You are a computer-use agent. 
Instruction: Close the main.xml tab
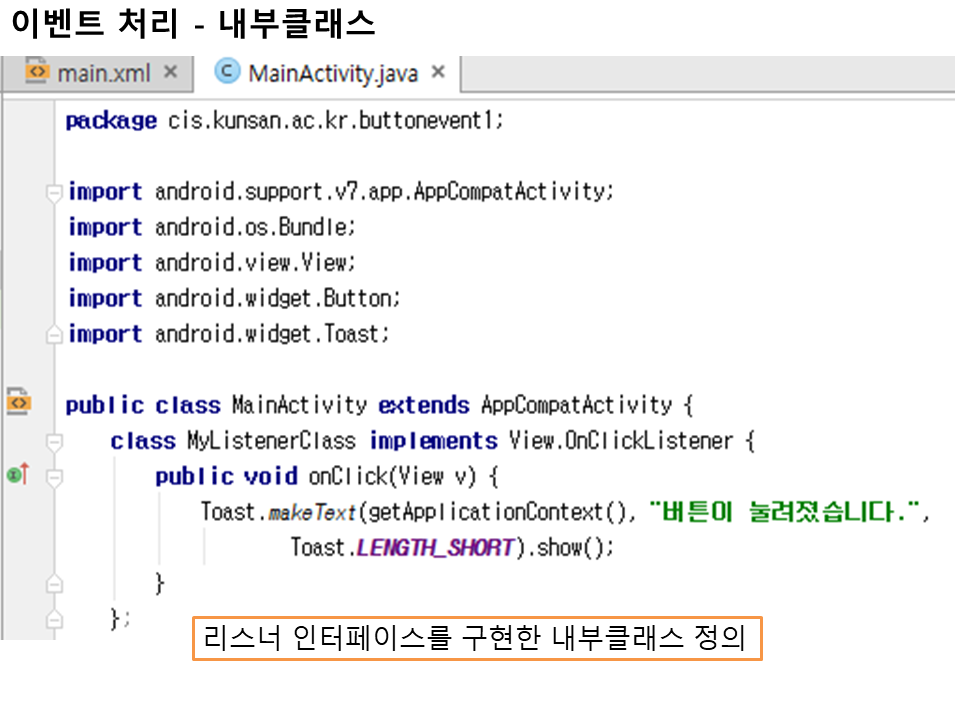(170, 73)
